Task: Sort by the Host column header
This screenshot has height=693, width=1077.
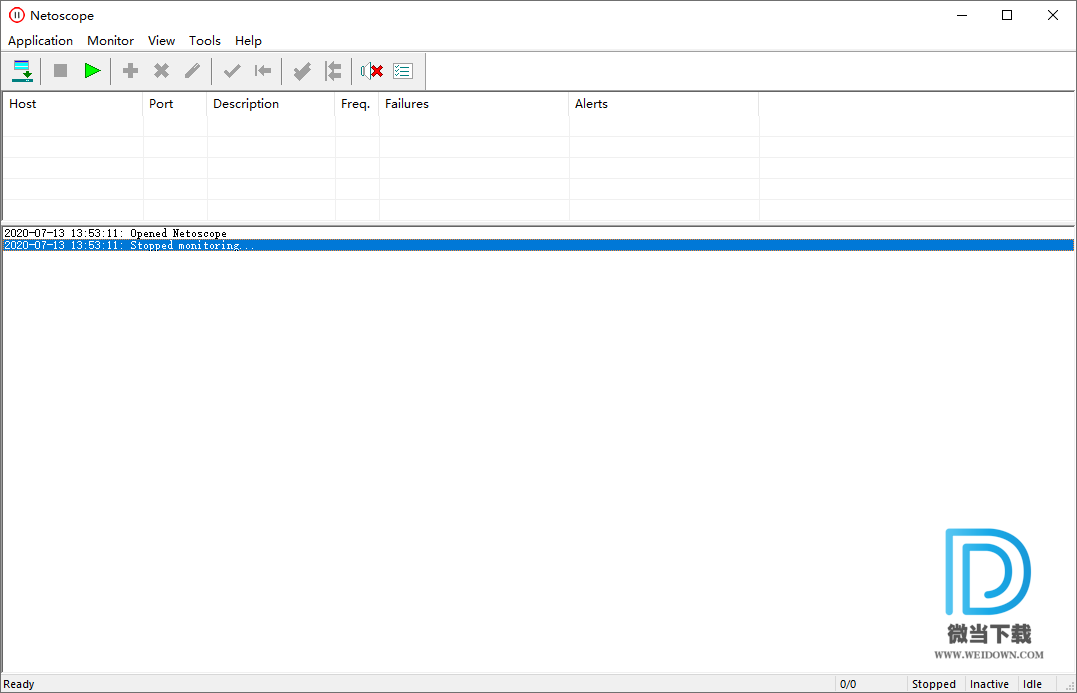Action: pos(73,104)
